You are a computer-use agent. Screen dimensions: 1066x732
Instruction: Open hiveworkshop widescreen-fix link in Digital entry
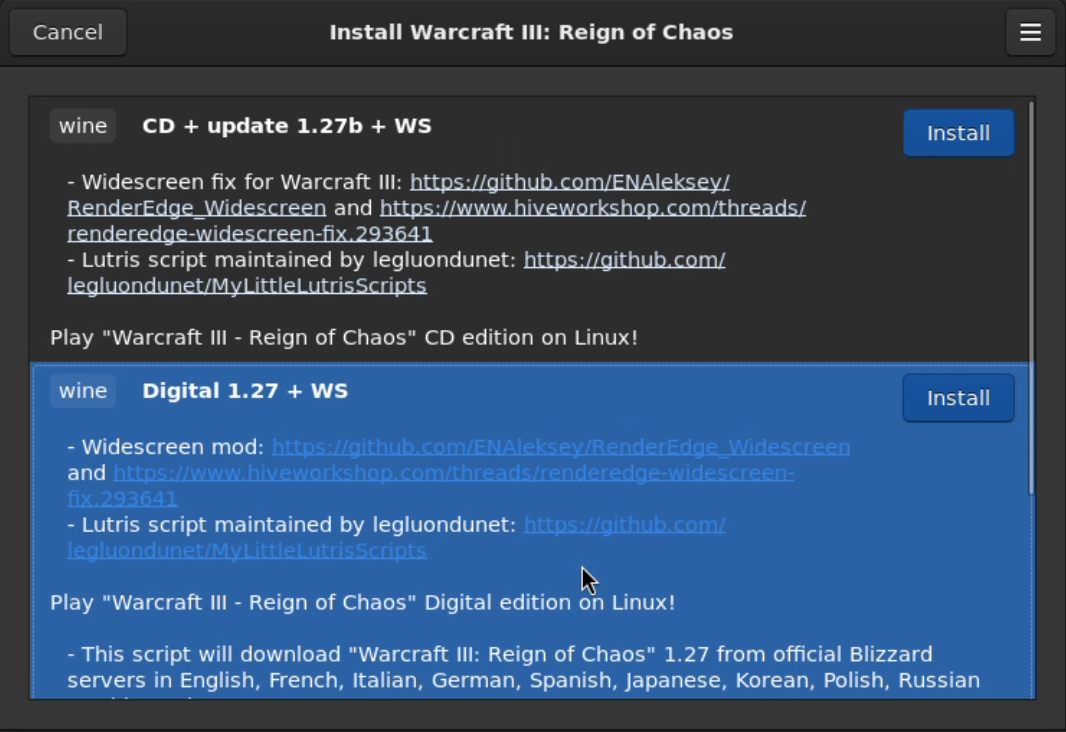[x=430, y=485]
